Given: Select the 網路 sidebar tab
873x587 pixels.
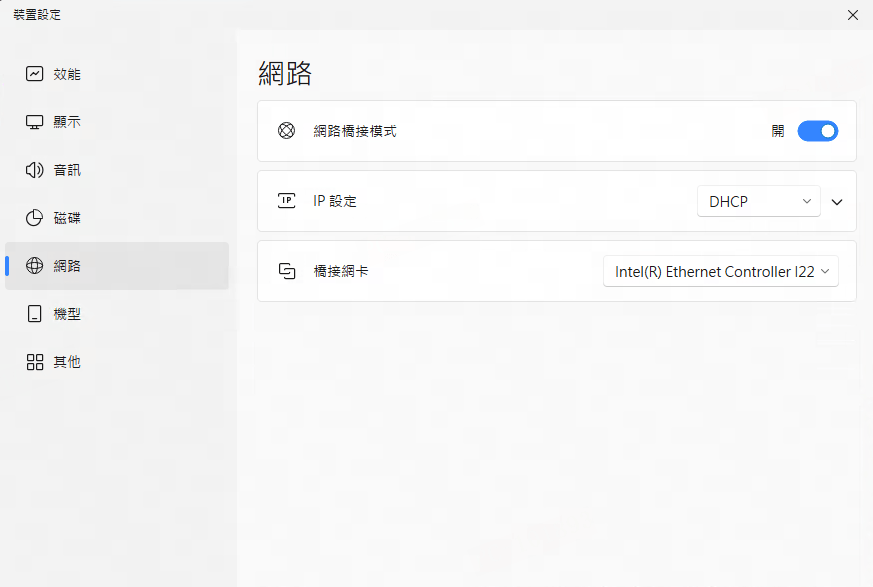Looking at the screenshot, I should 116,266.
